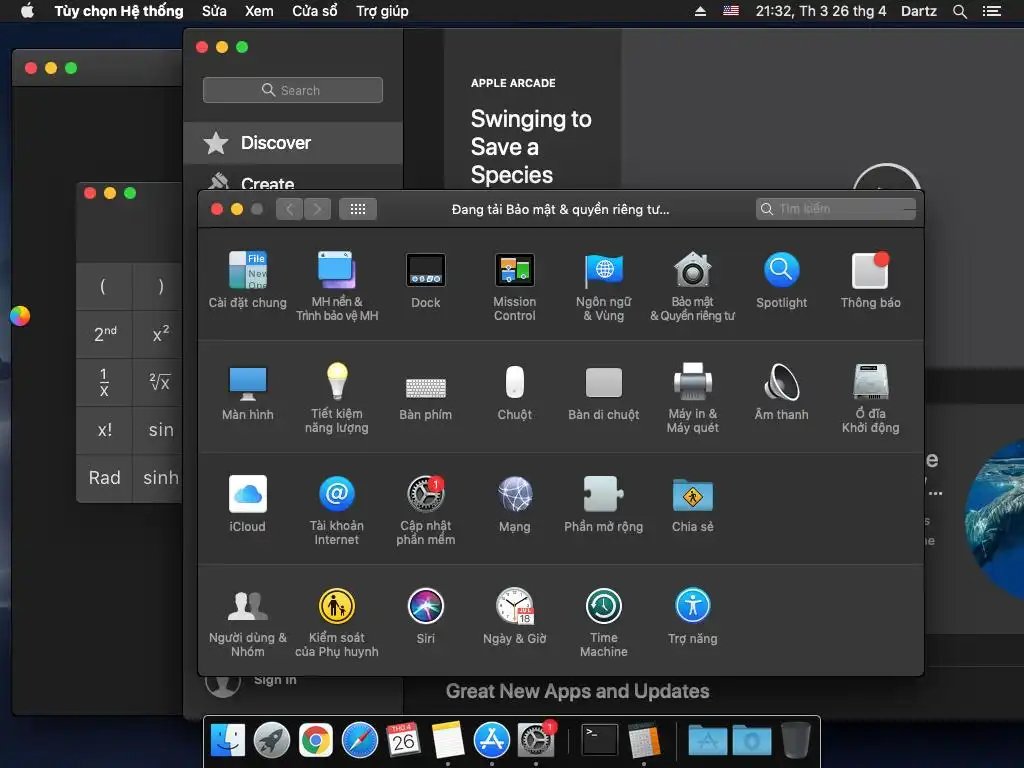Click the forward arrow in System Preferences toolbar
Image resolution: width=1024 pixels, height=768 pixels.
coord(317,209)
